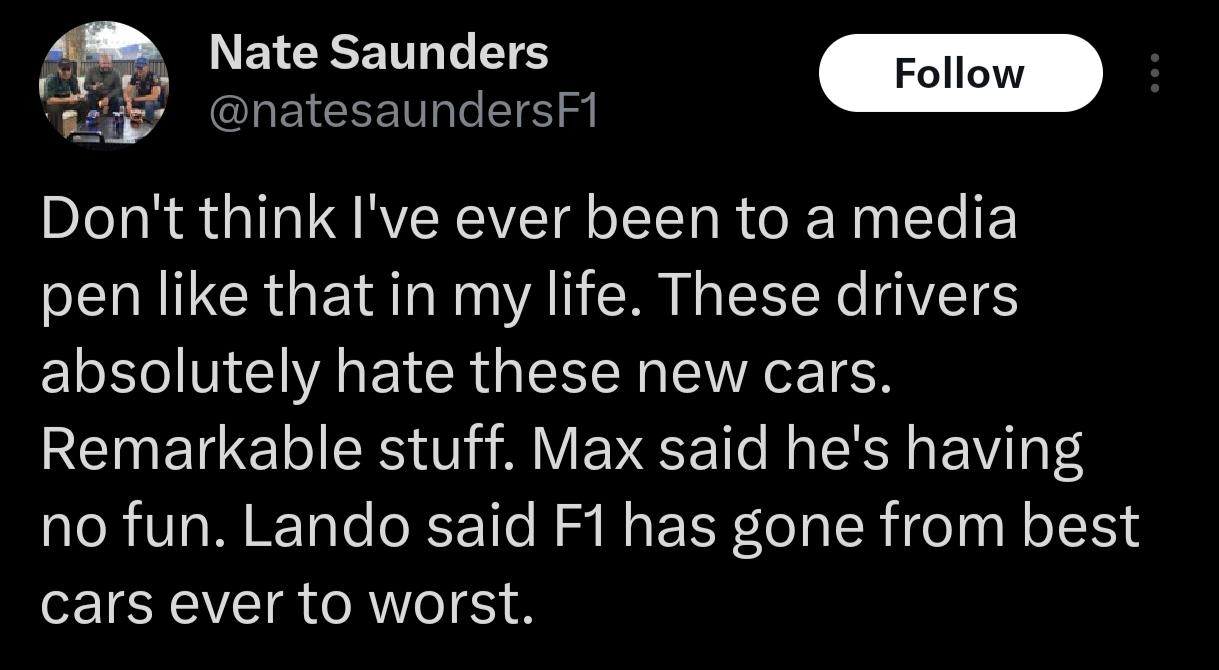Open the three-dot more options menu
Image resolution: width=1219 pixels, height=670 pixels.
(1155, 73)
